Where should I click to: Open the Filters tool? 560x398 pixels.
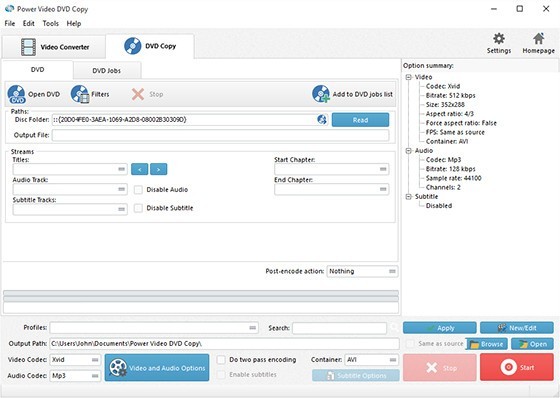90,94
